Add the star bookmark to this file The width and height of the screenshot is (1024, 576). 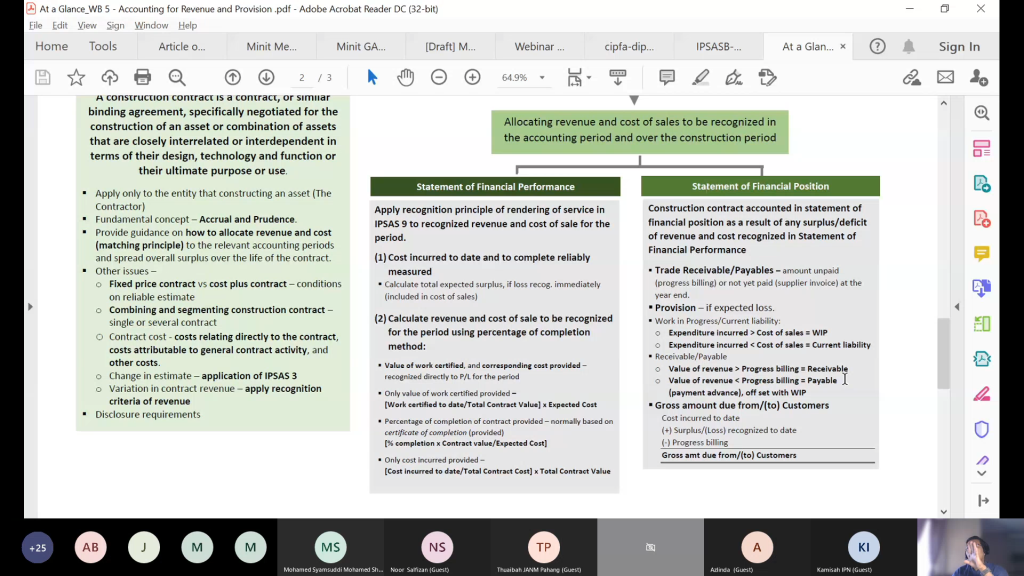coord(76,78)
